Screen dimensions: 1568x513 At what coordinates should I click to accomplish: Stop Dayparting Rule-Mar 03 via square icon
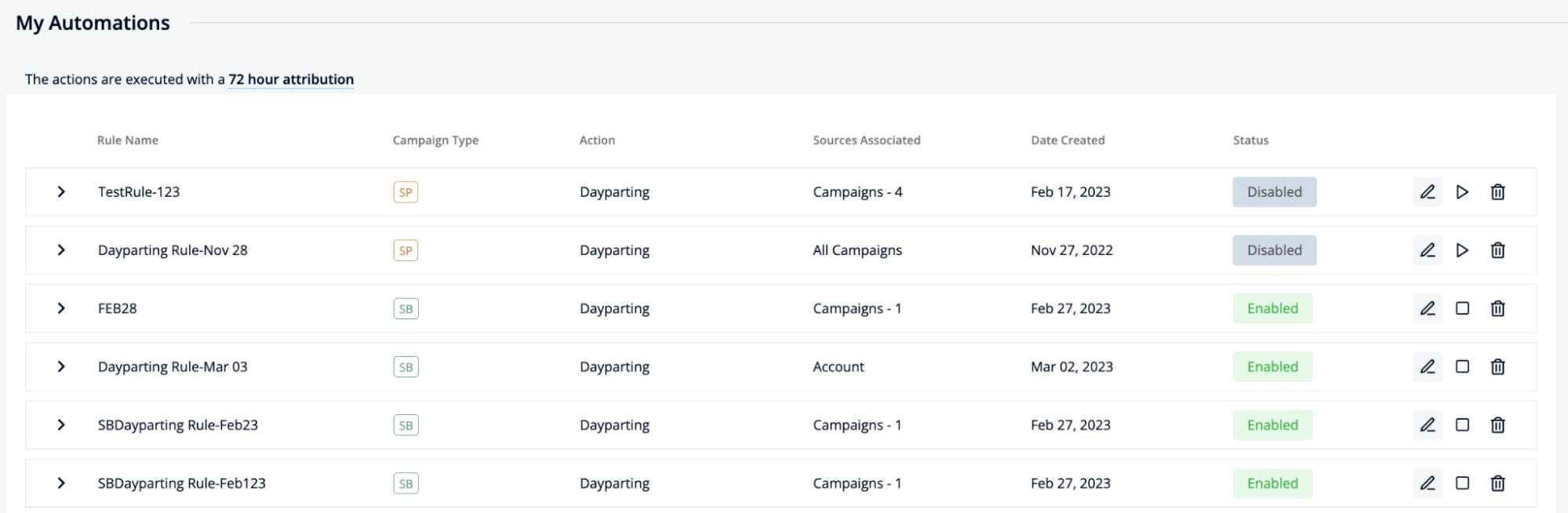(1462, 366)
